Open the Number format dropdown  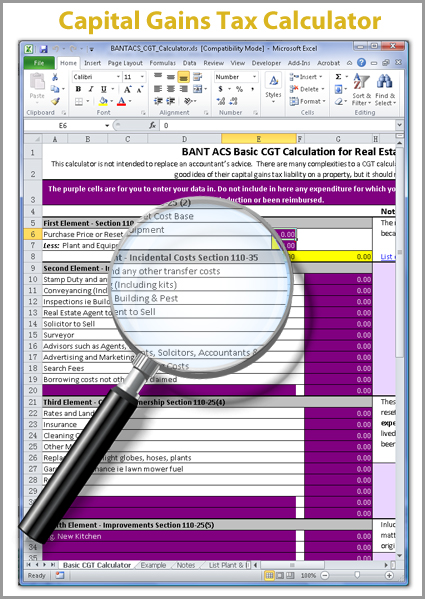click(x=254, y=77)
